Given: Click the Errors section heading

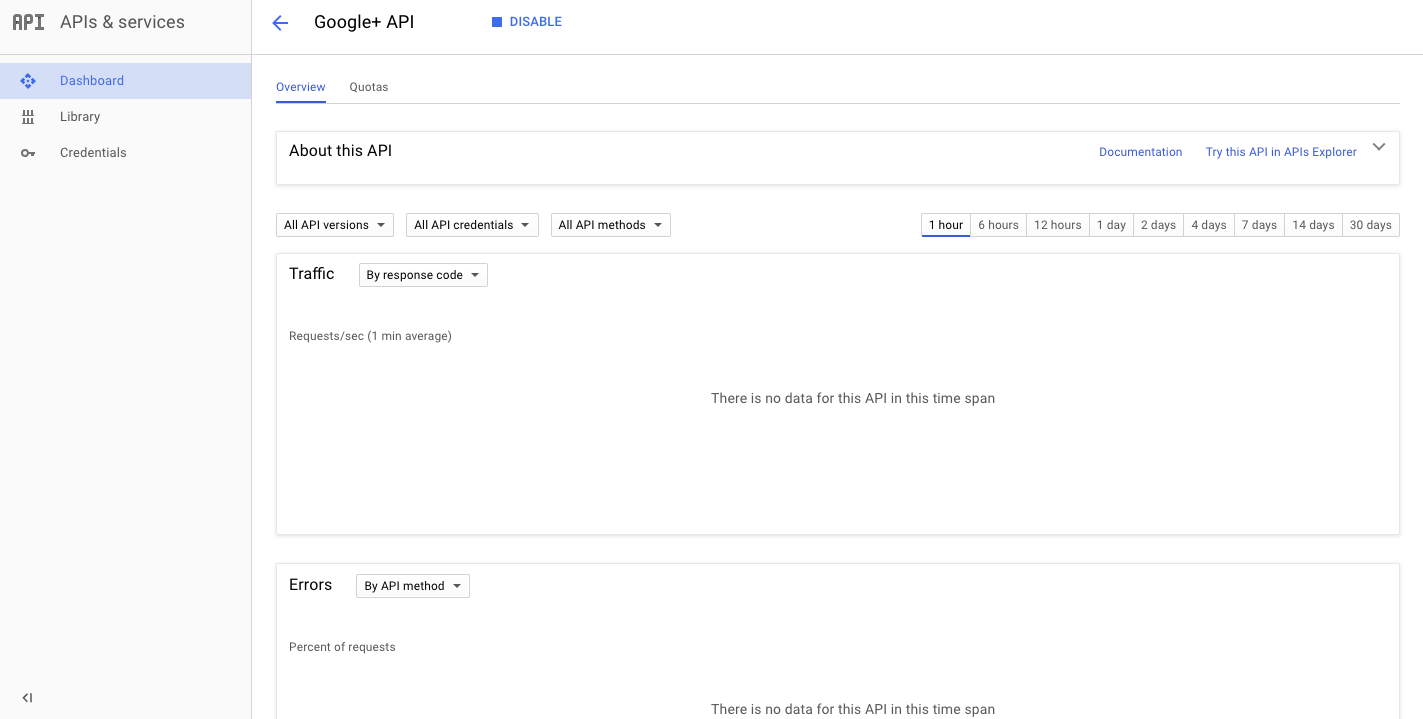Looking at the screenshot, I should click(310, 585).
